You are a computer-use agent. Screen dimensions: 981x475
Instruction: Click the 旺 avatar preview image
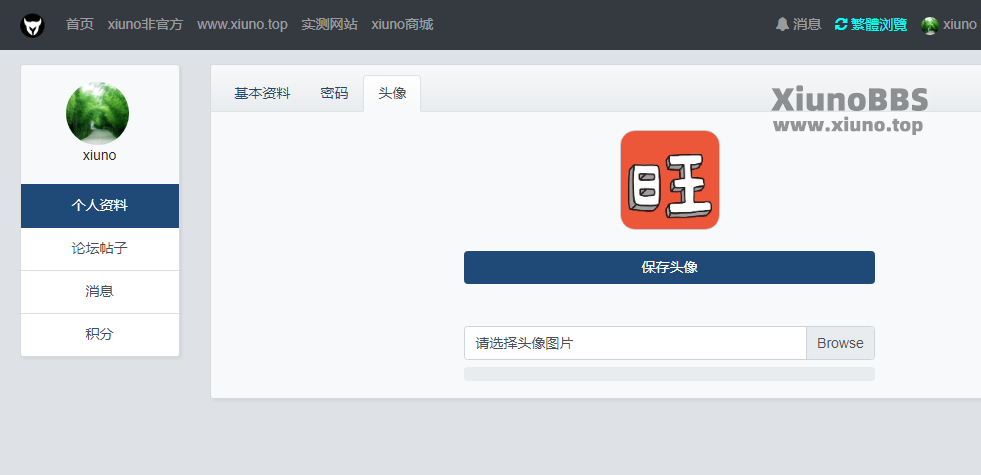point(669,180)
